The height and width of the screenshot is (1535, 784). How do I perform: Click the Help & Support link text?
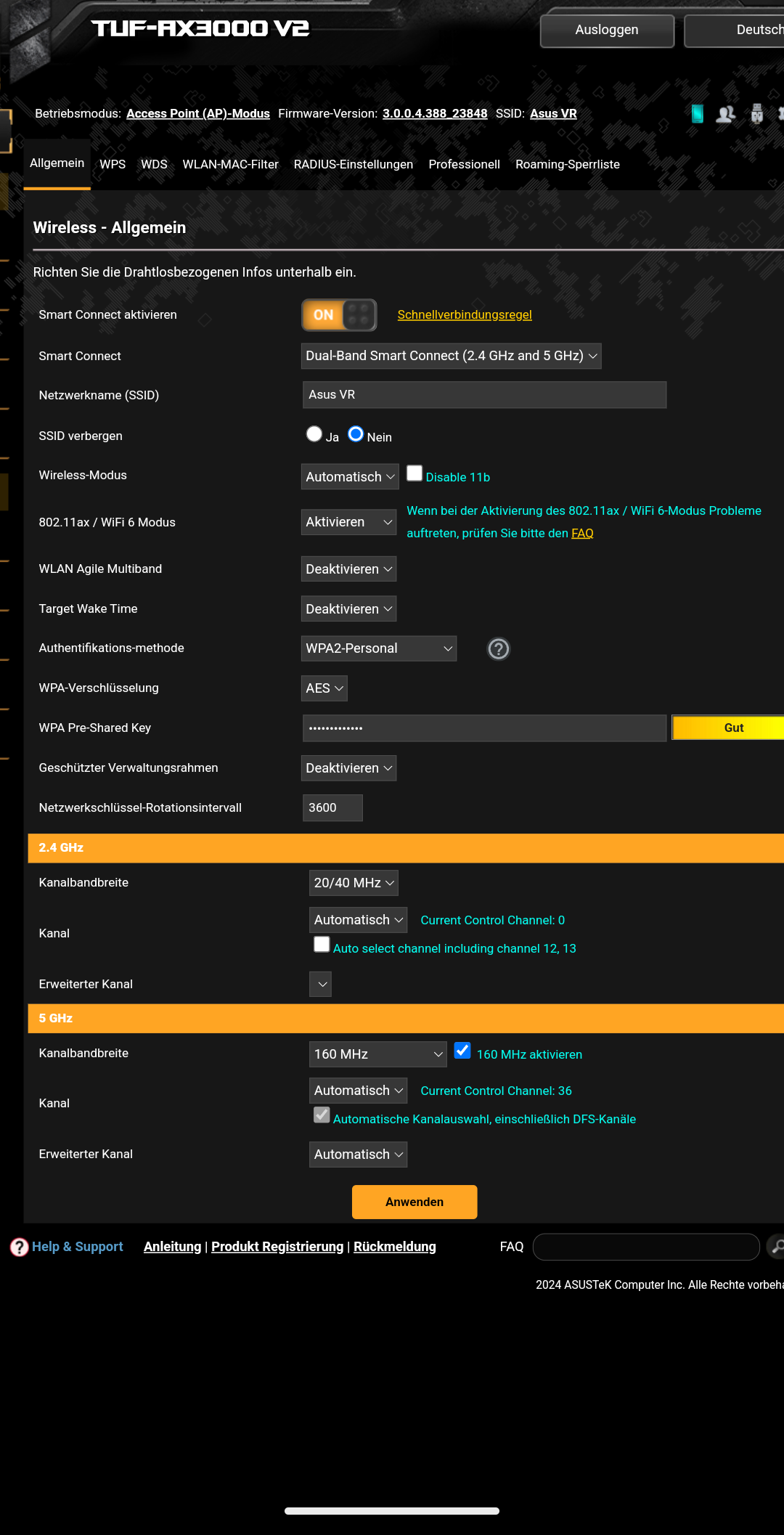click(x=78, y=1247)
